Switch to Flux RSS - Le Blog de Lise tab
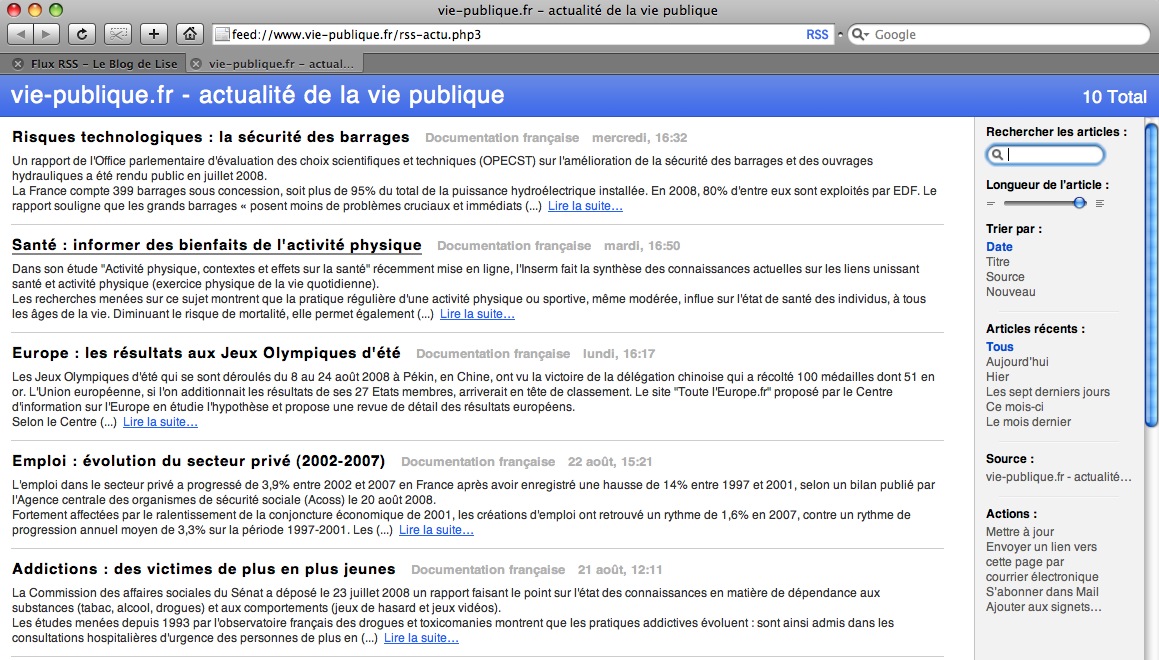 pyautogui.click(x=102, y=64)
